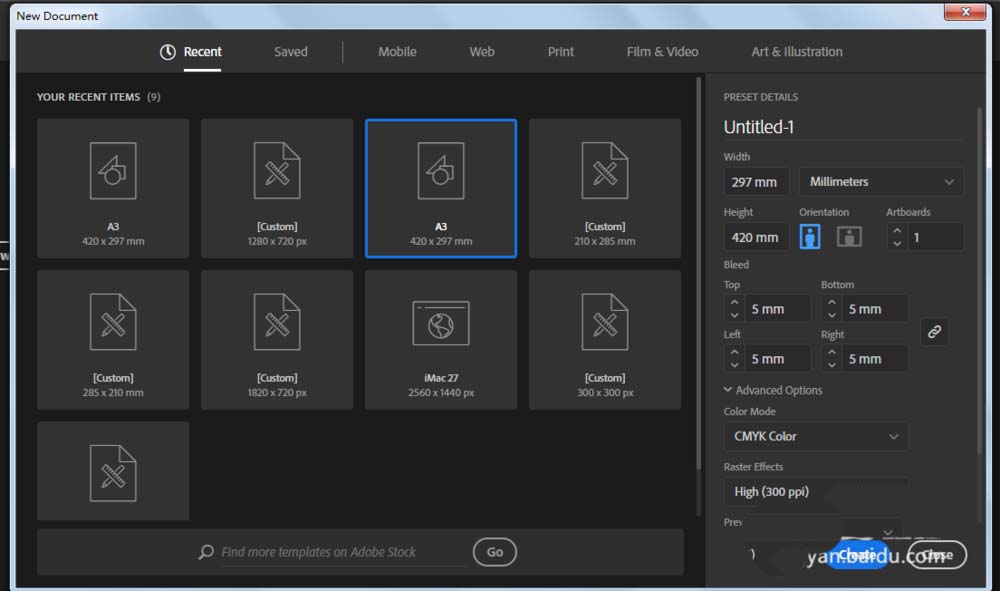Screen dimensions: 1000x591
Task: Click the Preset Details panel scrollbar
Action: (980, 281)
